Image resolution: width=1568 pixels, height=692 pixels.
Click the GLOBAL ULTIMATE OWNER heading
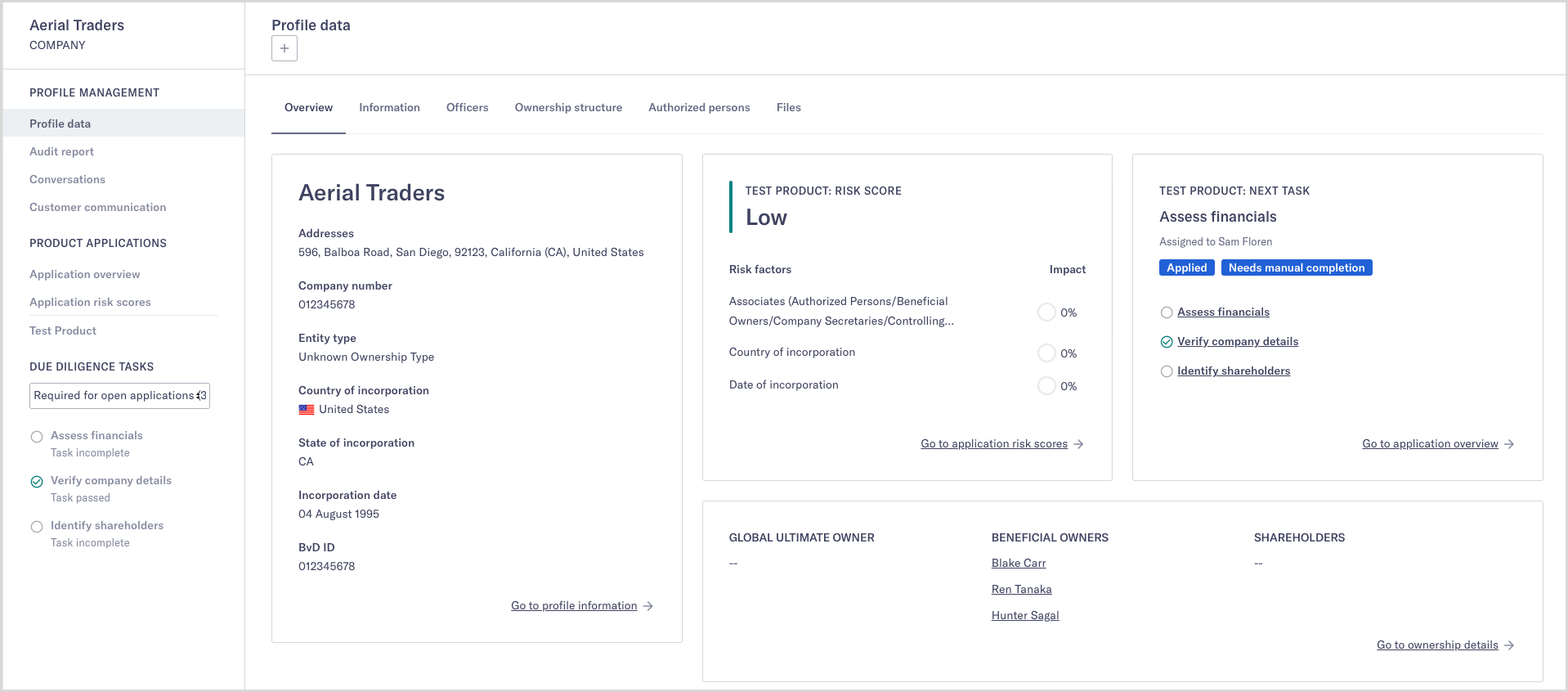point(802,537)
